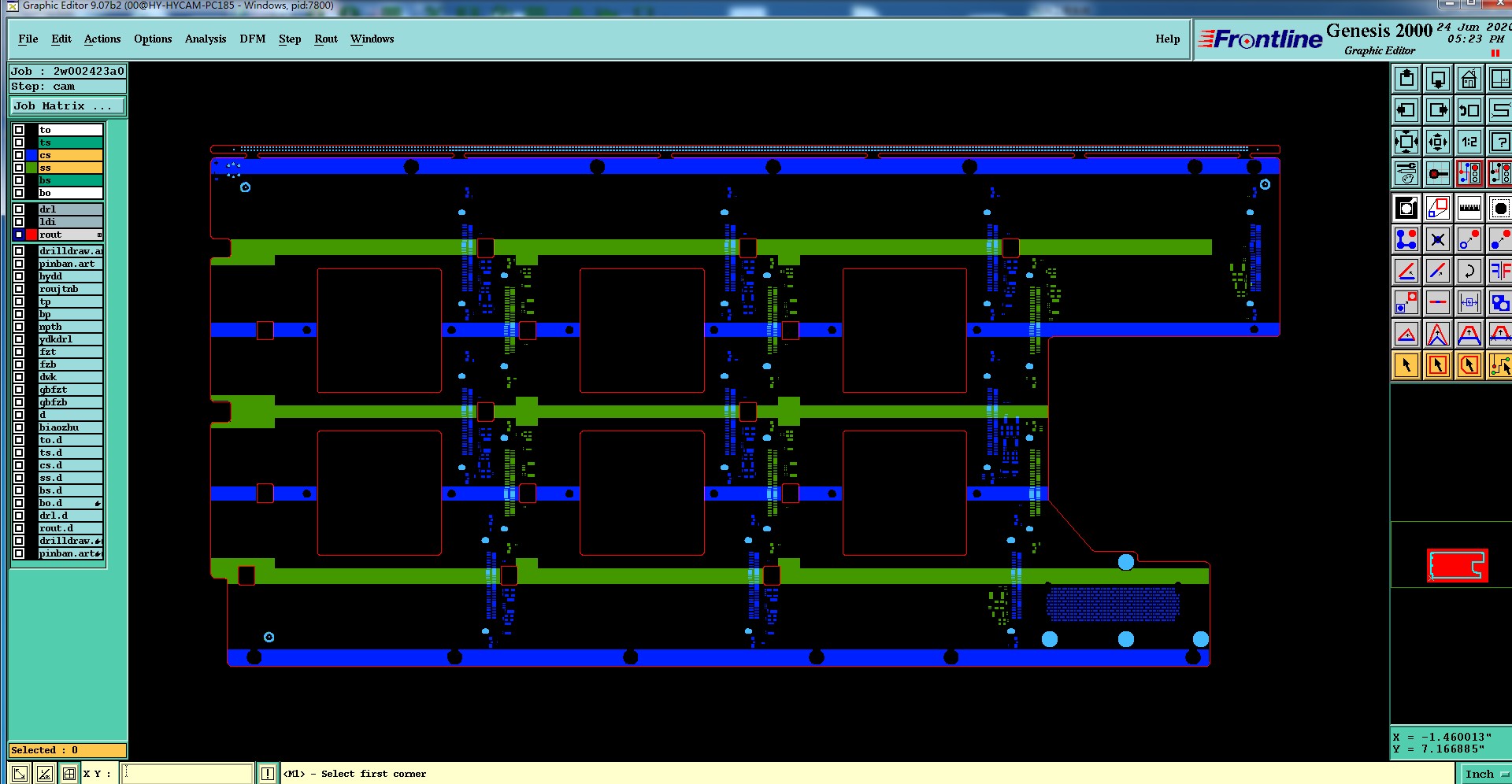Select the 'hydd' layer row
1512x784 pixels.
(70, 276)
